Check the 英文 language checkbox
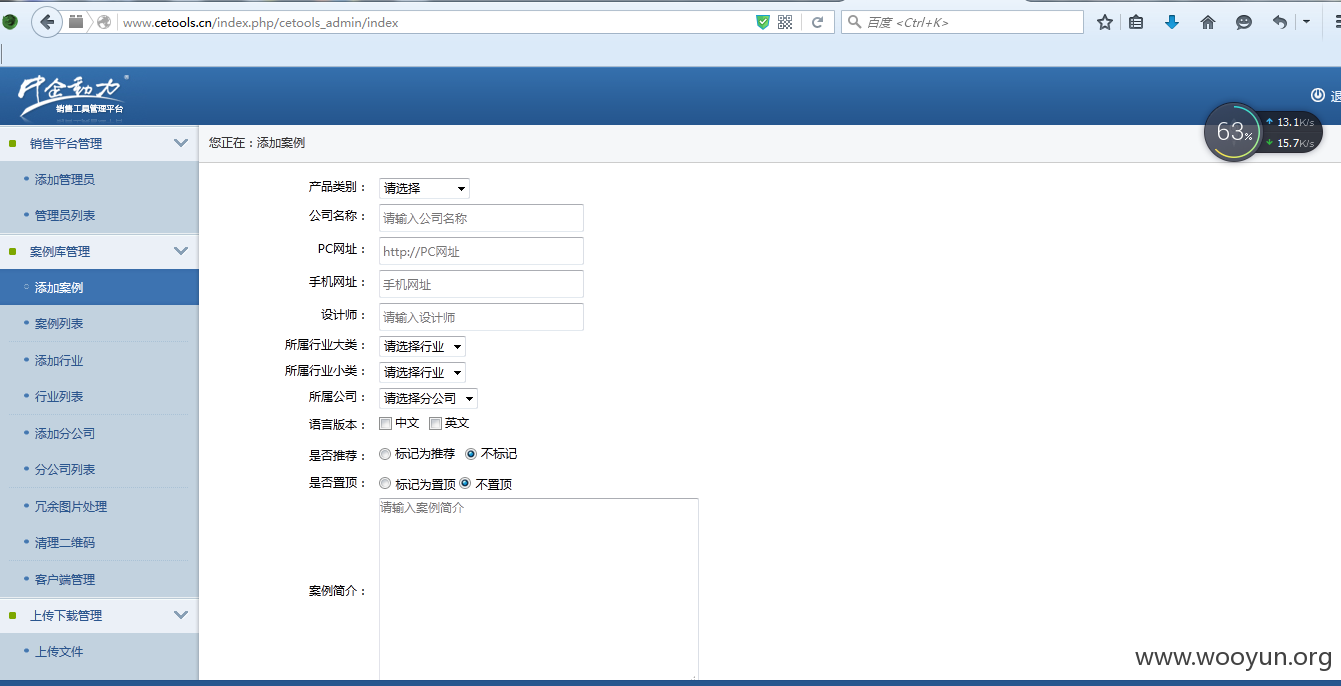 pyautogui.click(x=435, y=424)
